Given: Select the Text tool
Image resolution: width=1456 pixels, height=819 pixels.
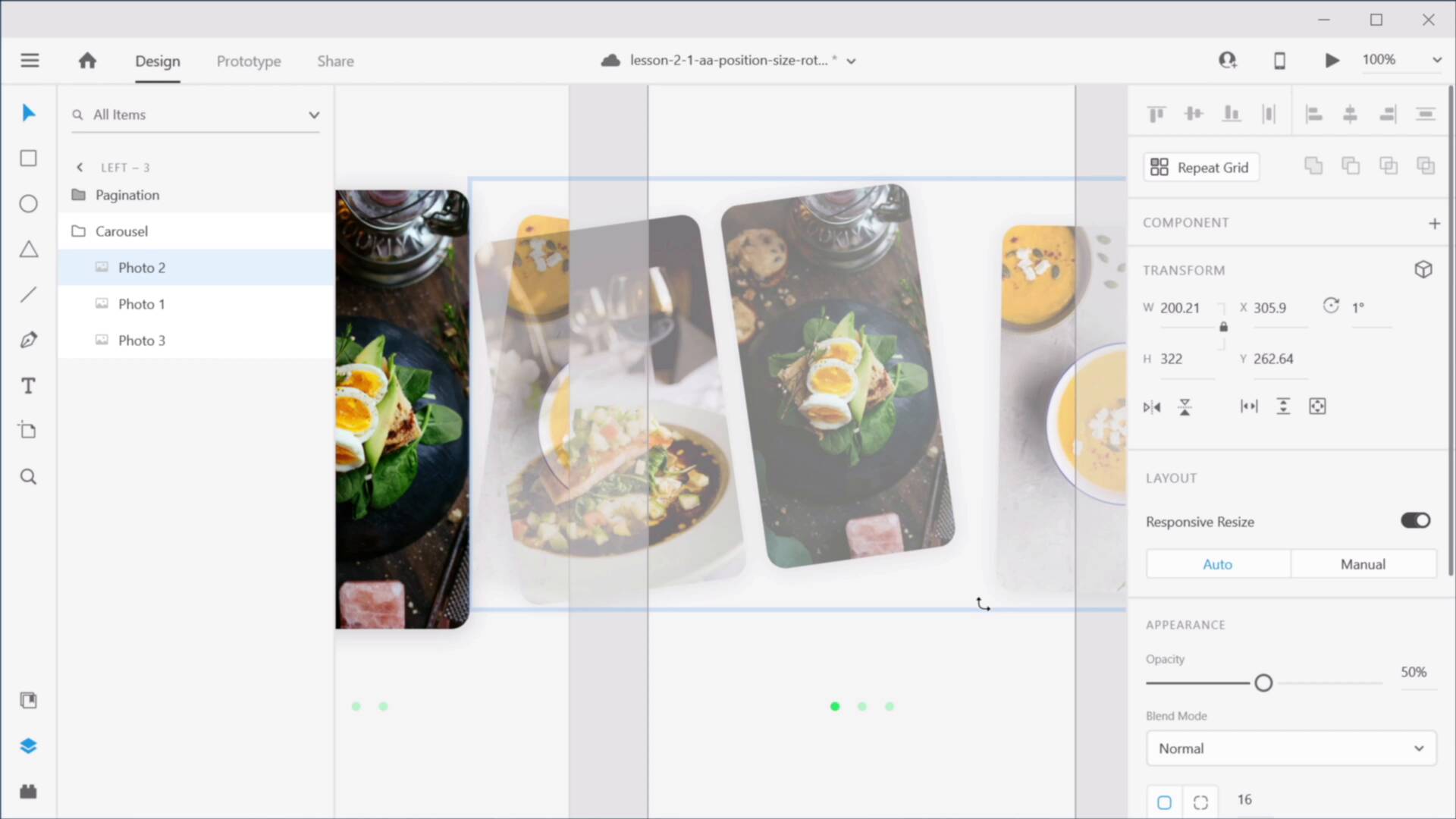Looking at the screenshot, I should coord(29,386).
